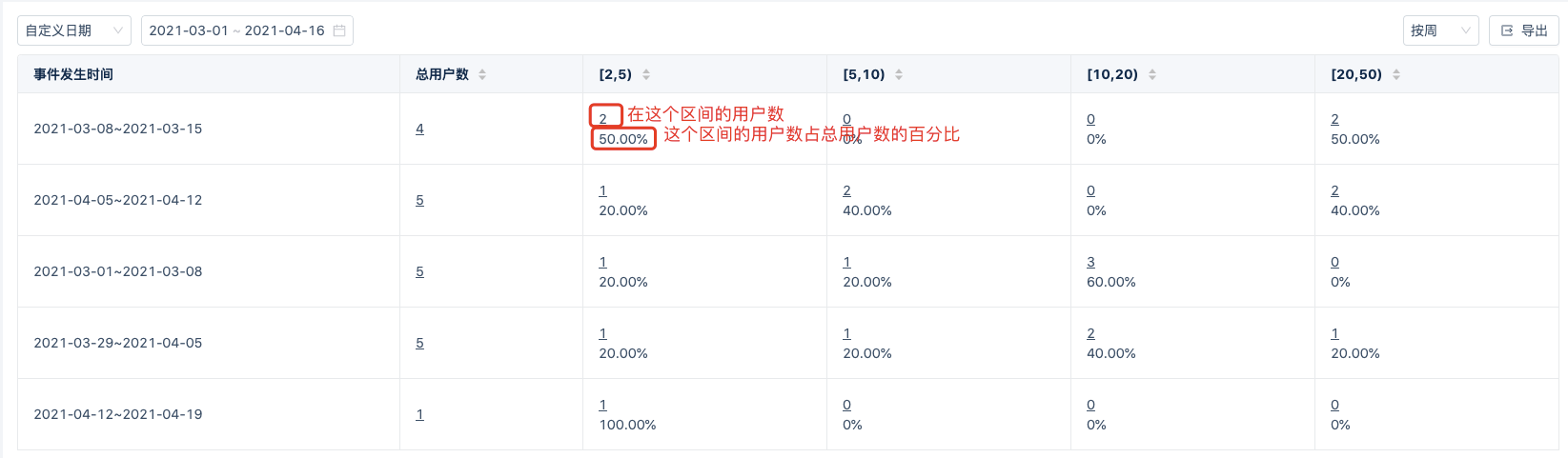Open total users link 1 for 04-12 week

click(419, 414)
